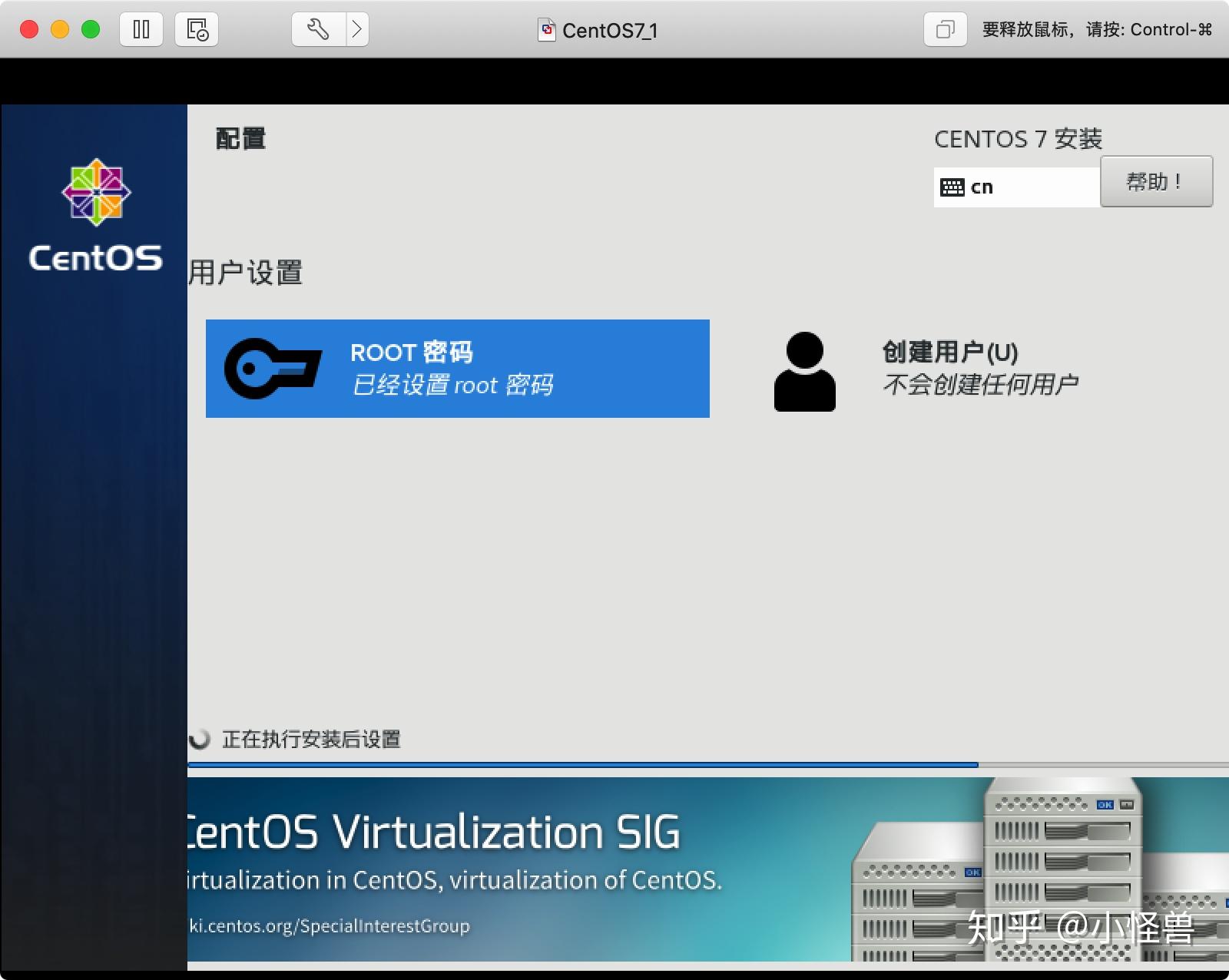Click the 用户设置 heading
The image size is (1229, 980).
pyautogui.click(x=246, y=273)
